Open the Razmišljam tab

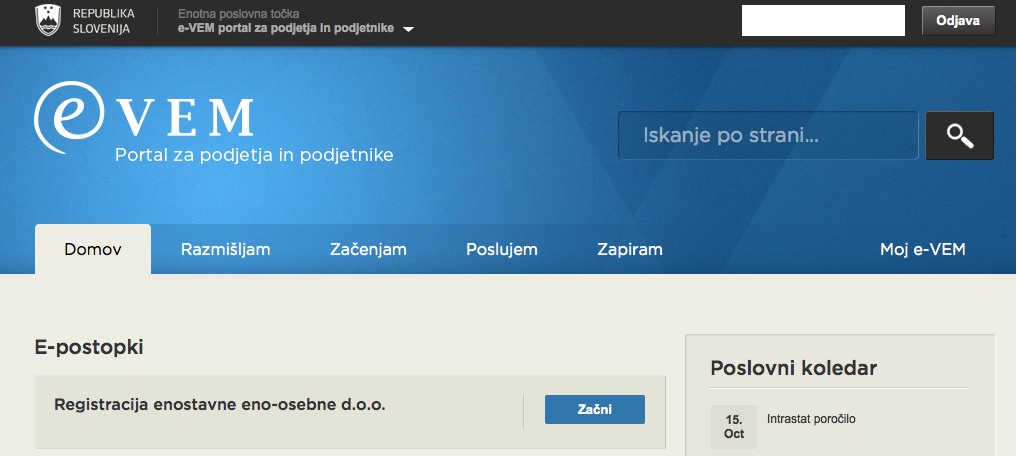[x=225, y=249]
